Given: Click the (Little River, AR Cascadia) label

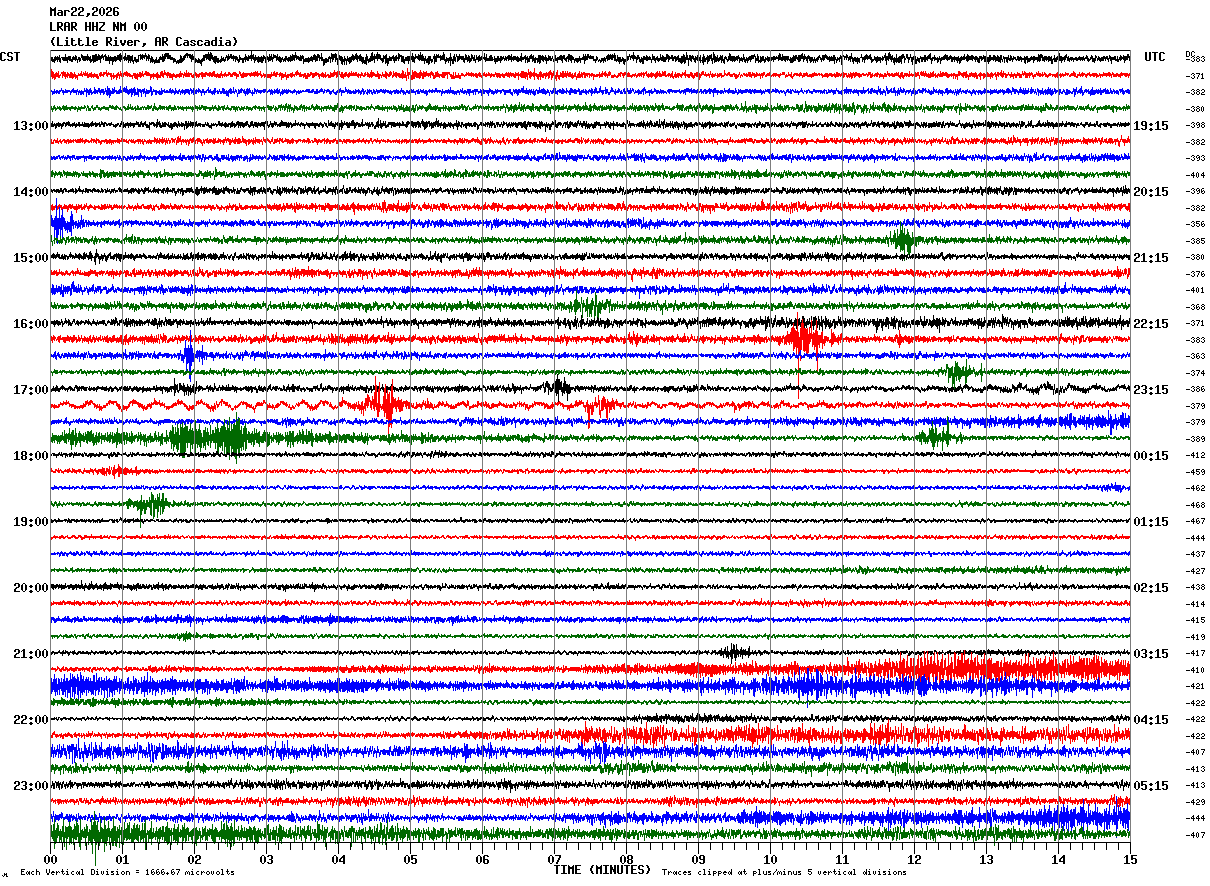Looking at the screenshot, I should click(144, 42).
